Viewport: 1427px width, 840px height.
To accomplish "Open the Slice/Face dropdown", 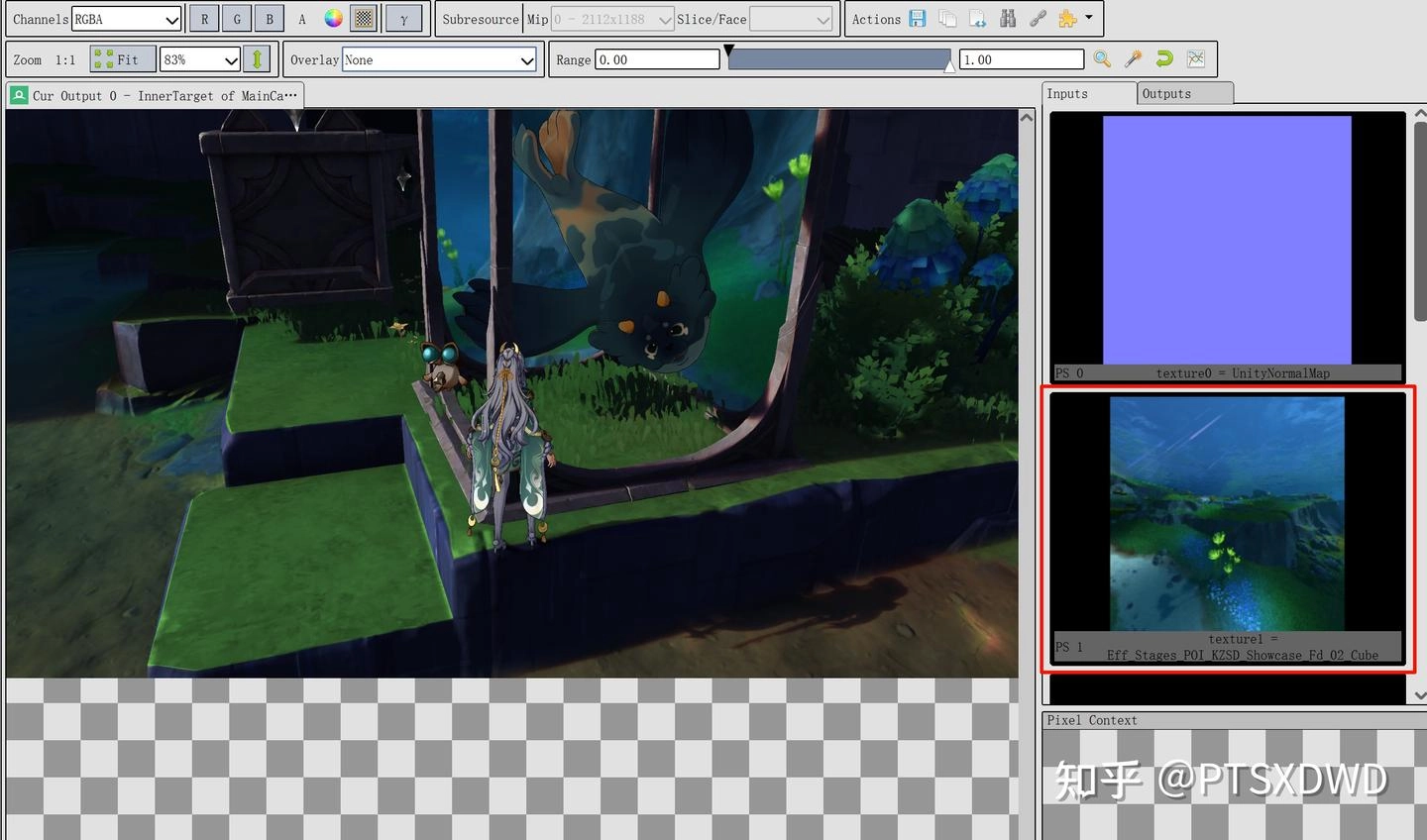I will coord(791,19).
